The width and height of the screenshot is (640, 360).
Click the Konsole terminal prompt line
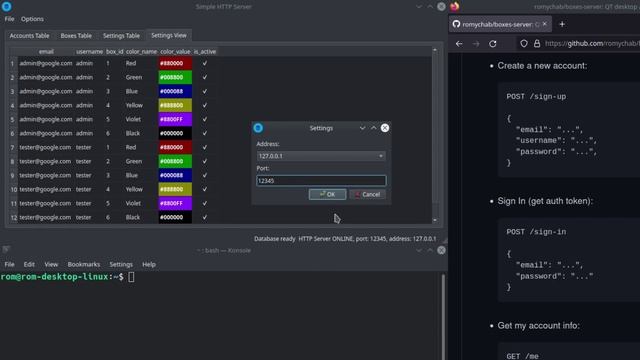coord(67,277)
